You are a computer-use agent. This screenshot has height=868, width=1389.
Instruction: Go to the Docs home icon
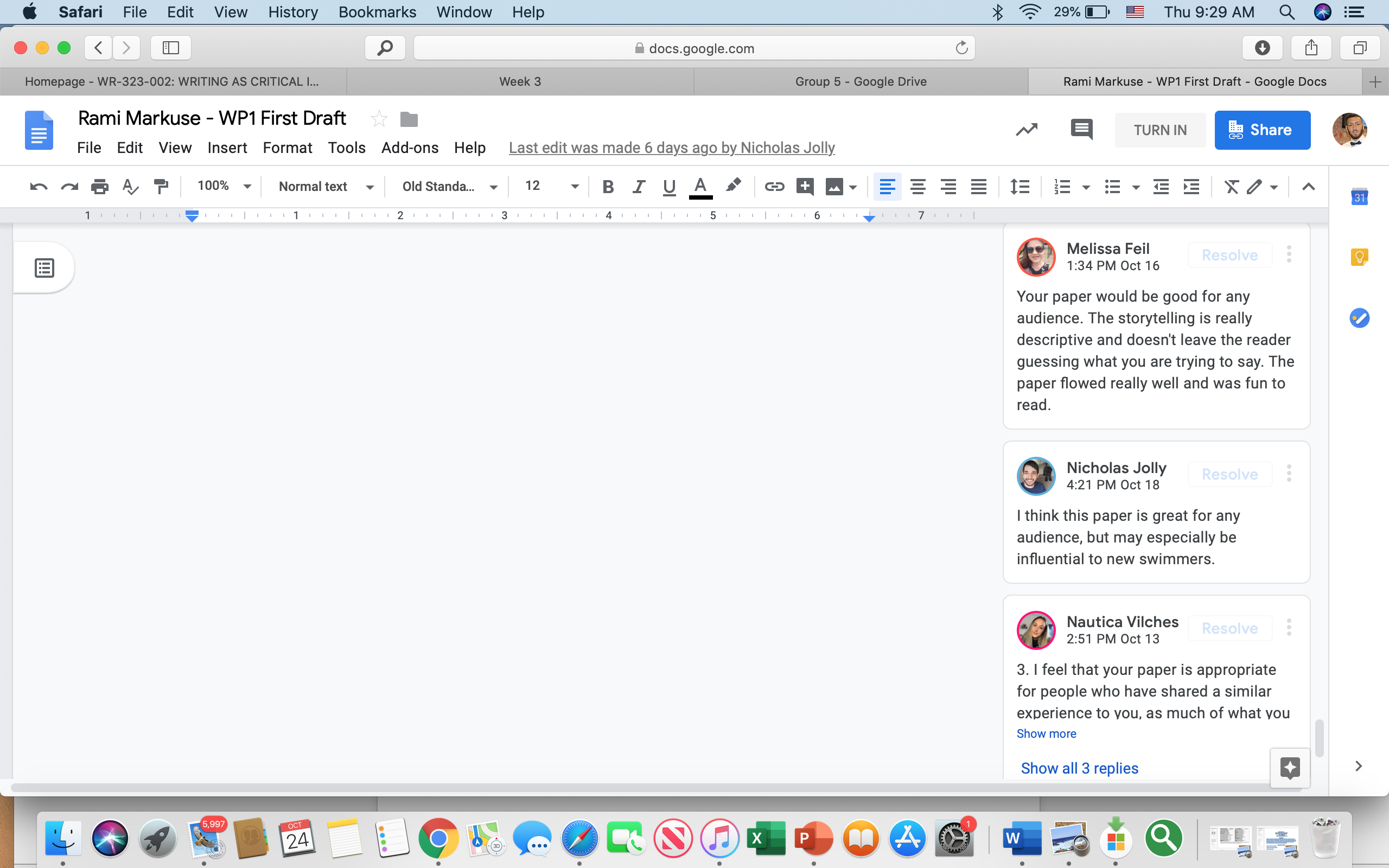pos(39,130)
